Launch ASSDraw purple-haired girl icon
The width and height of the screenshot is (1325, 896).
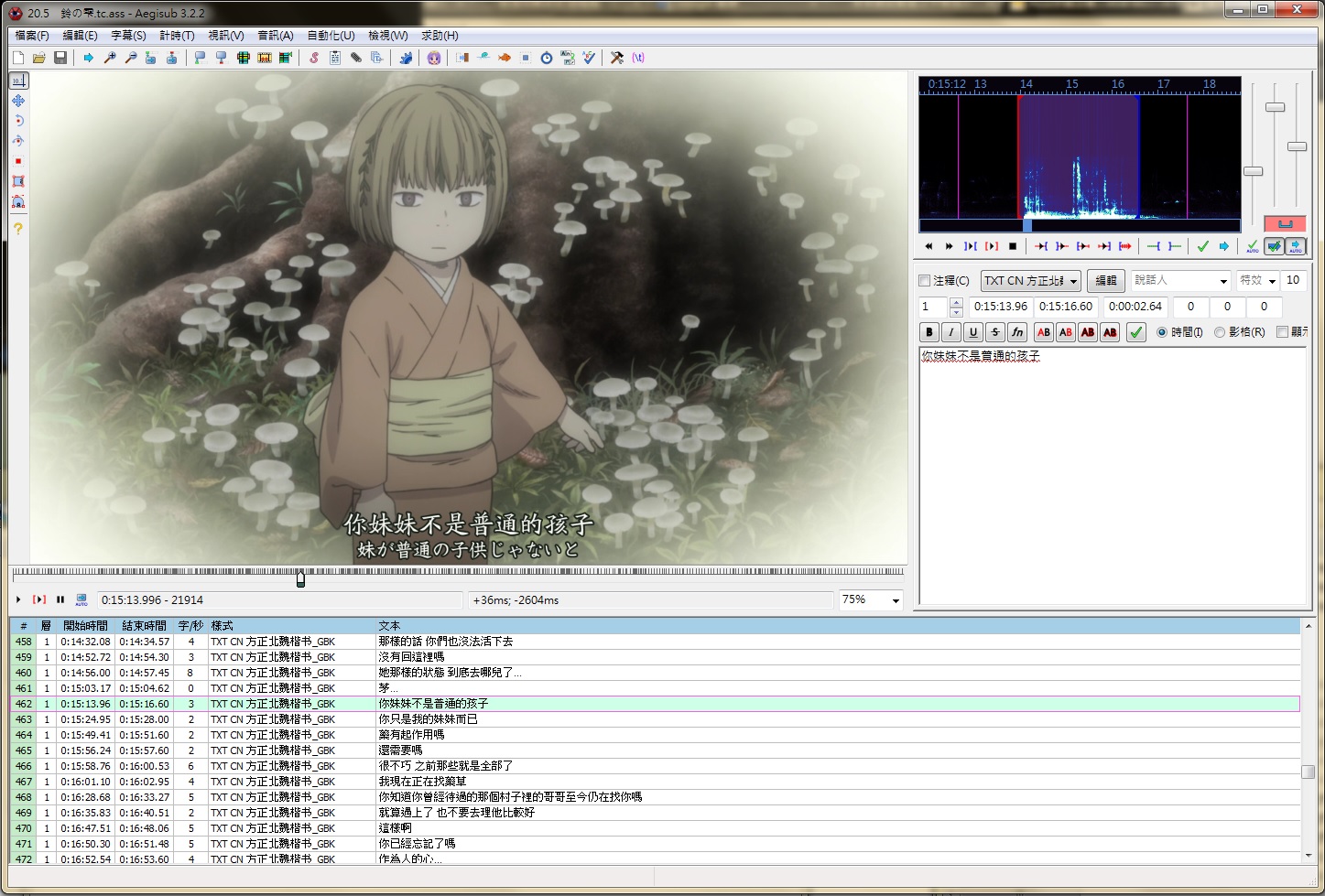434,58
